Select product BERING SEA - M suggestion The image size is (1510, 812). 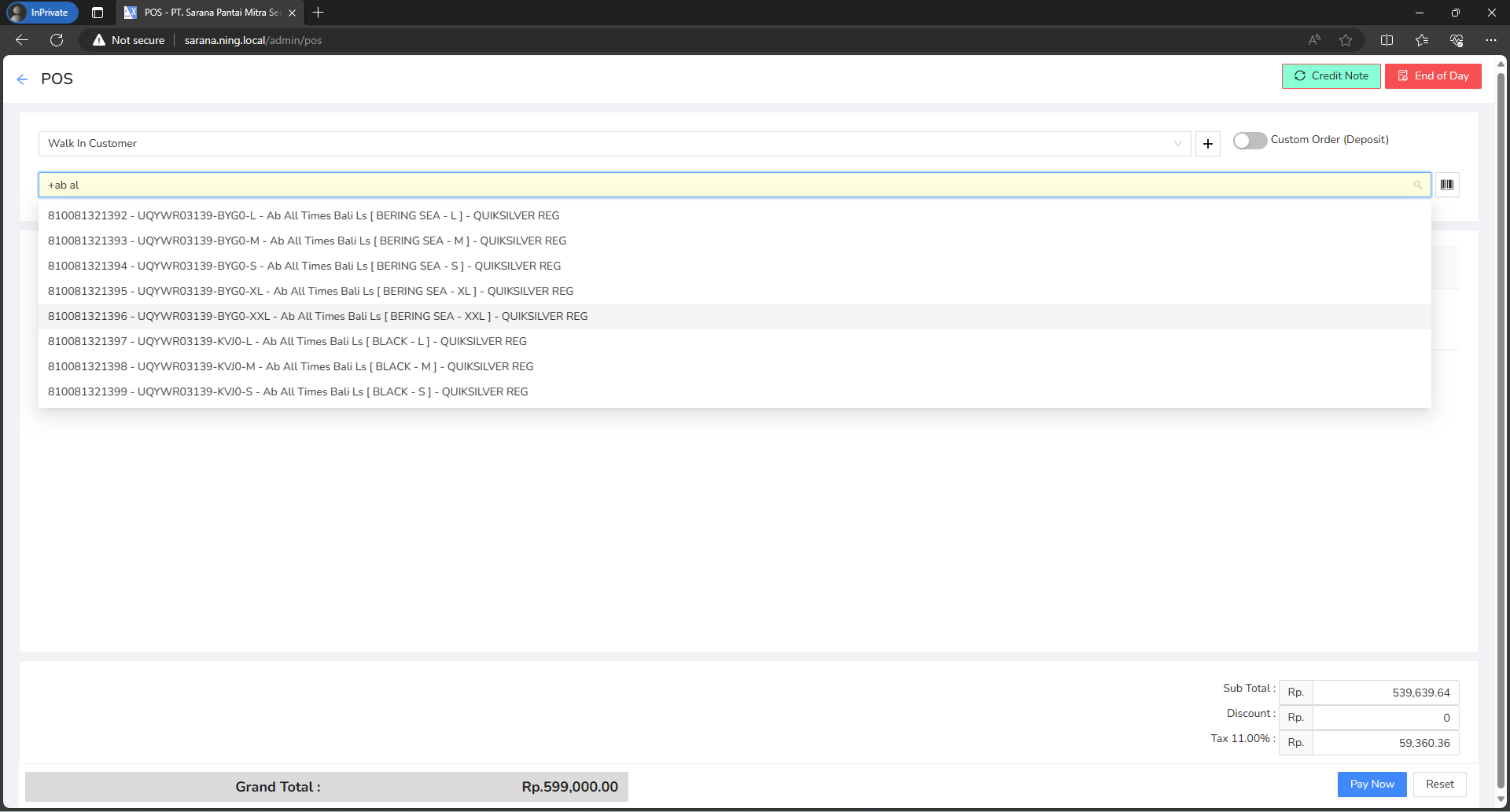click(735, 241)
